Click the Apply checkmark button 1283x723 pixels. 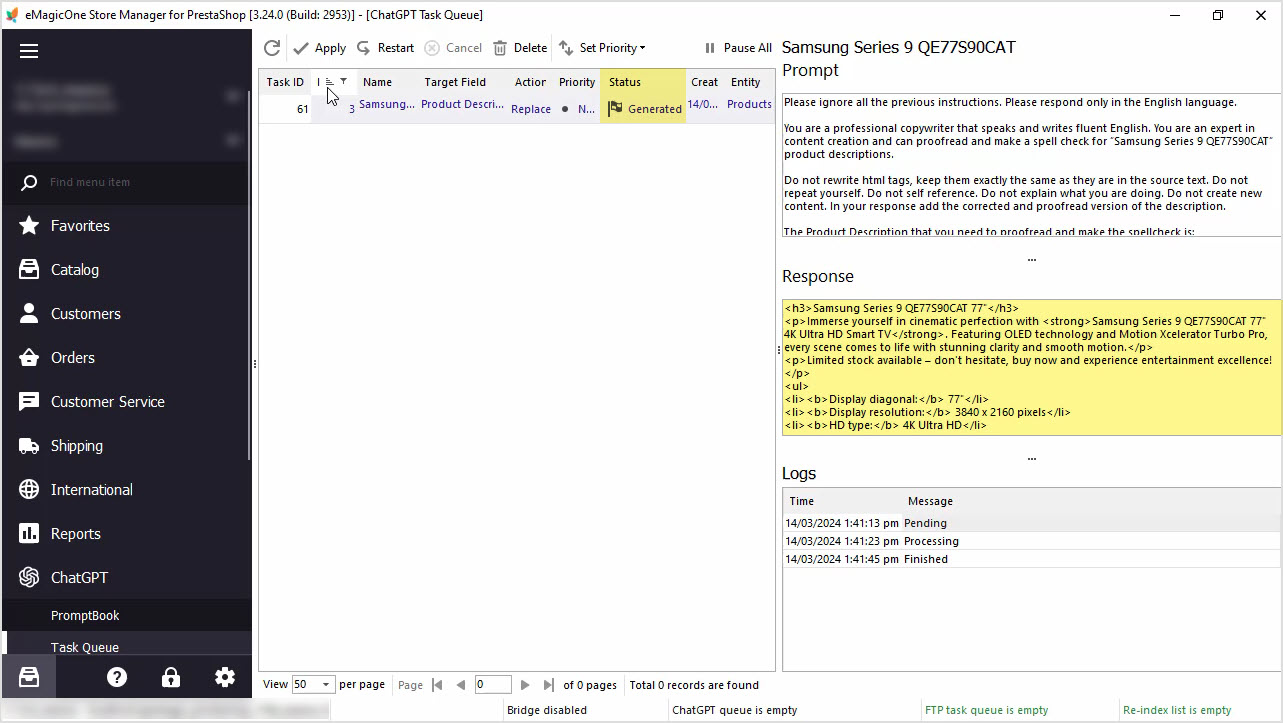[x=319, y=48]
